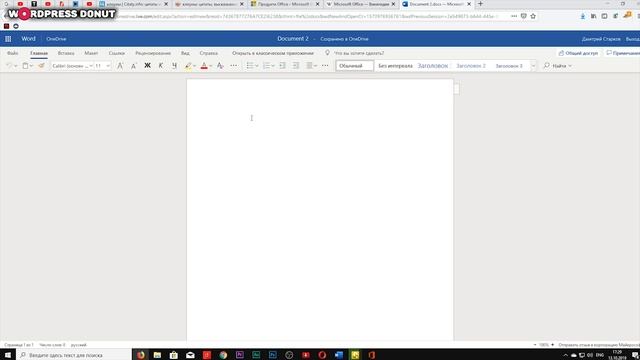The width and height of the screenshot is (640, 360).
Task: Click the word count in status bar
Action: click(52, 345)
